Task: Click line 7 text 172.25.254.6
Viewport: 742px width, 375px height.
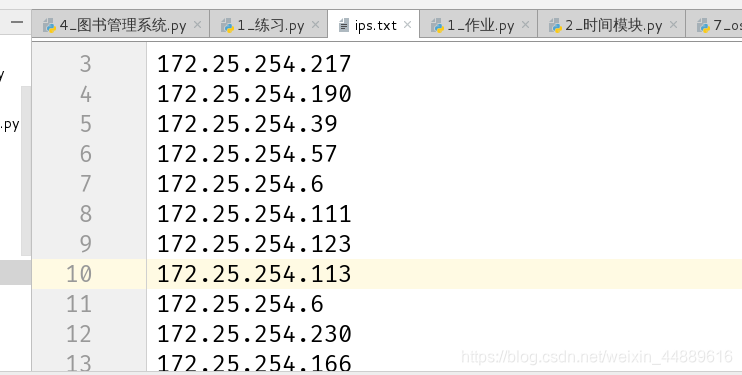Action: (x=240, y=184)
